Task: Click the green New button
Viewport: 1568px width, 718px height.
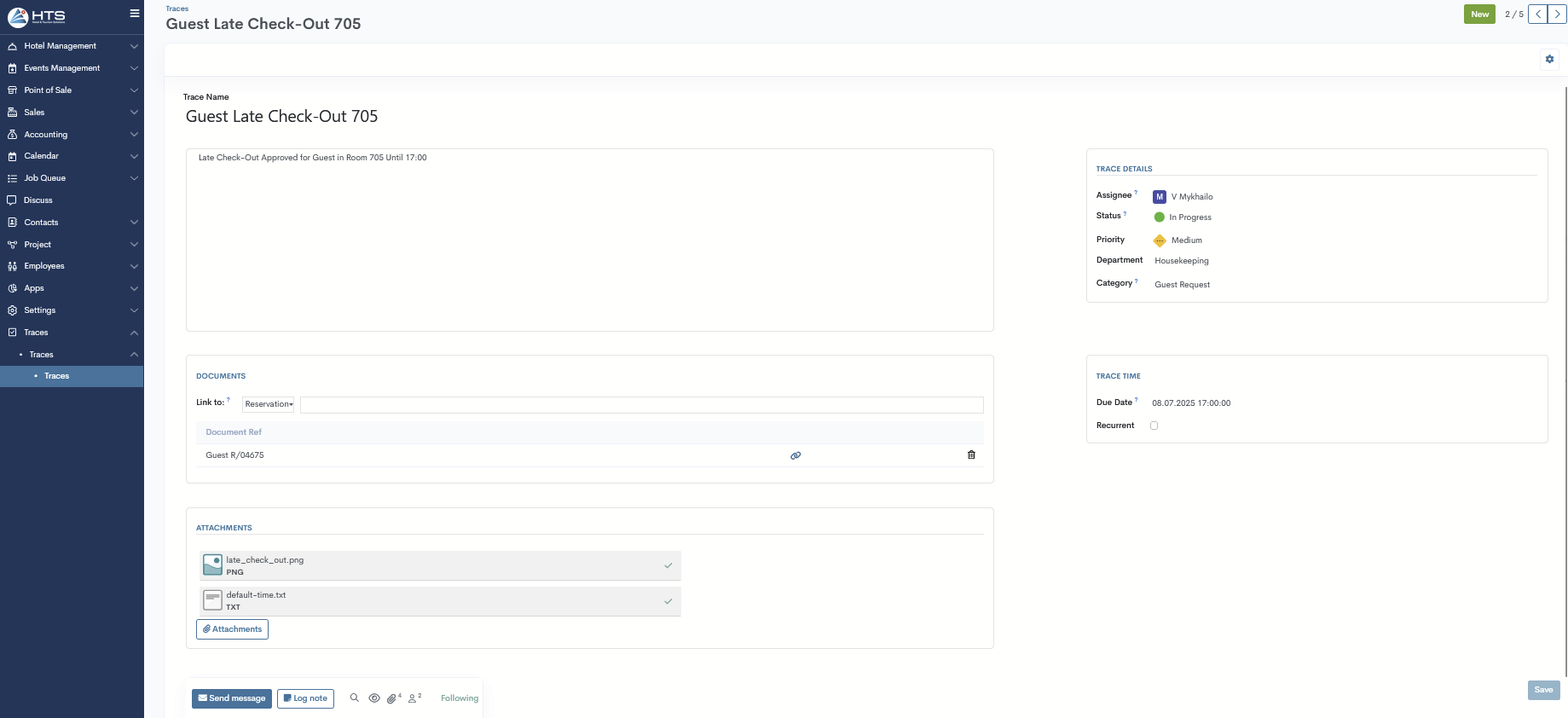Action: pos(1479,14)
